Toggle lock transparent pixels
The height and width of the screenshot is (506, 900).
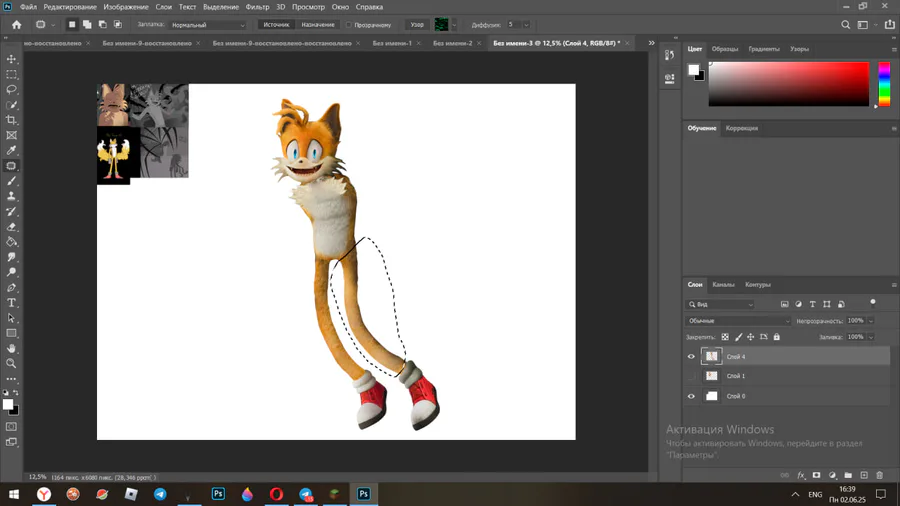725,337
